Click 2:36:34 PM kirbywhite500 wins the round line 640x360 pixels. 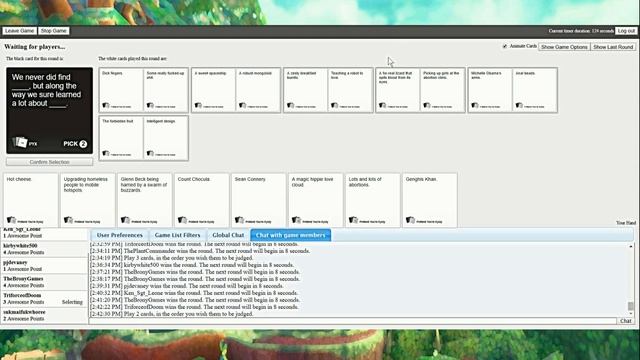tap(192, 265)
